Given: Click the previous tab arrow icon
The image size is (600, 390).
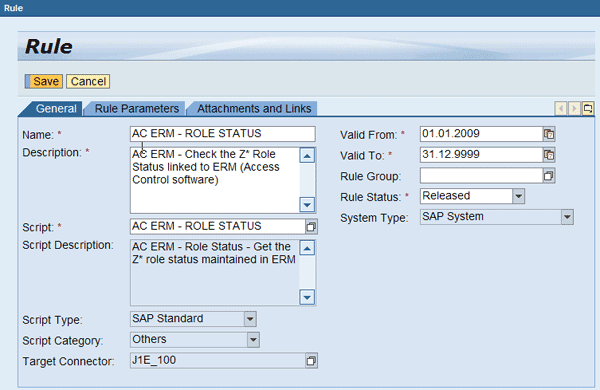Looking at the screenshot, I should tap(561, 109).
